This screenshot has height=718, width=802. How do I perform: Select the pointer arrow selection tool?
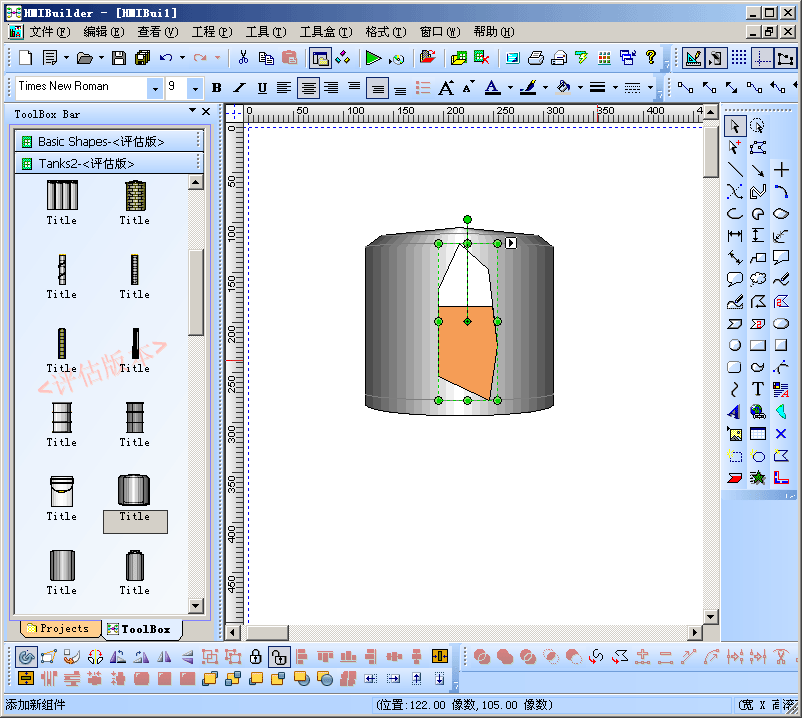pos(735,126)
